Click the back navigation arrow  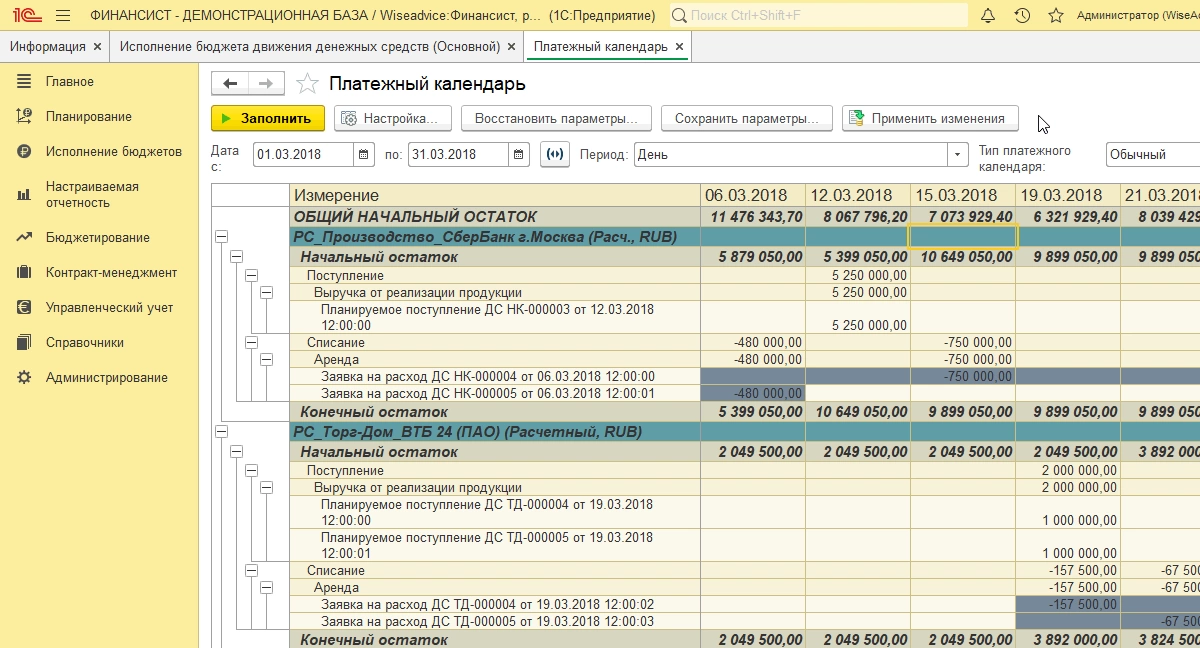click(230, 84)
